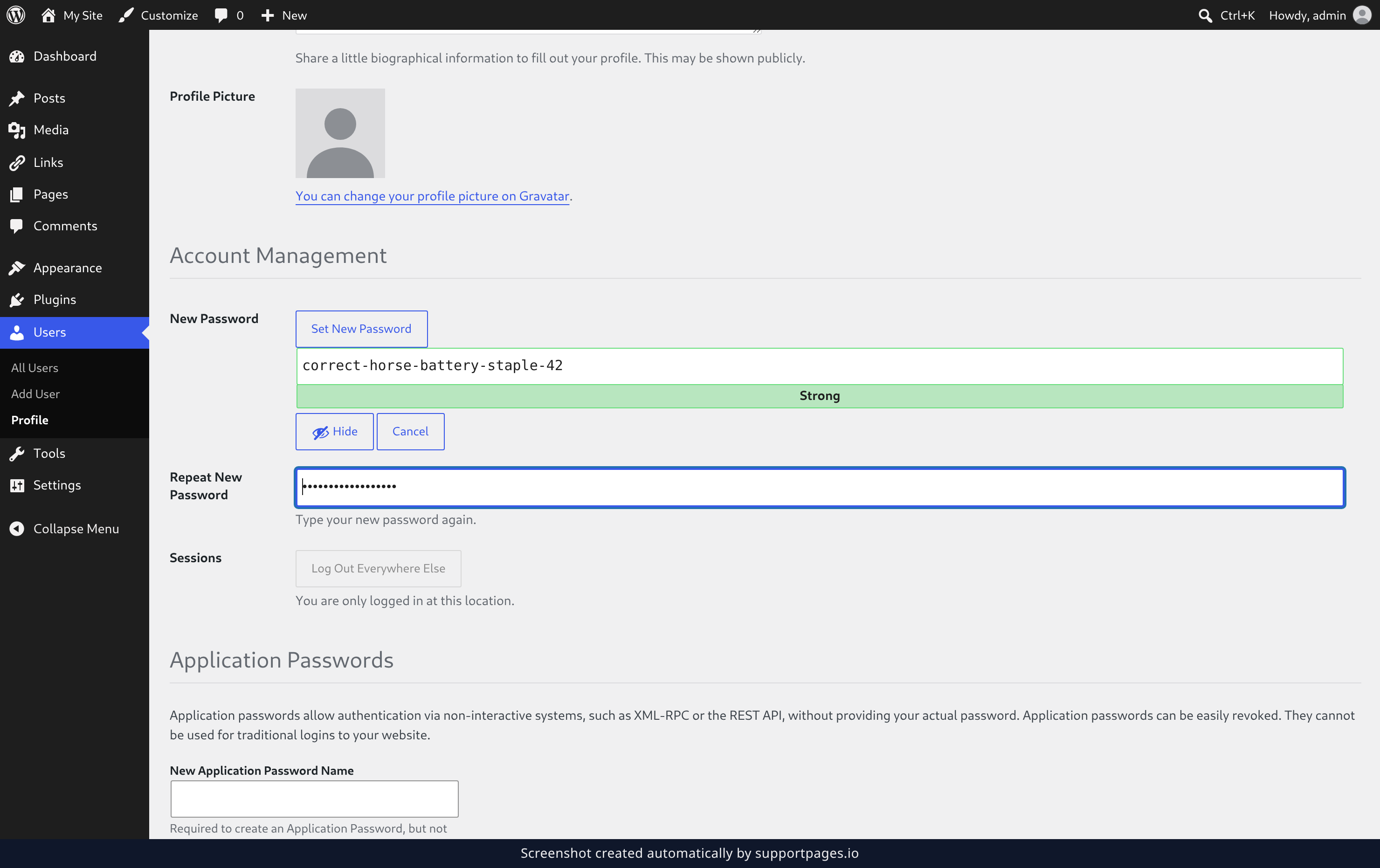Click the Appearance paintbrush icon
1380x868 pixels.
tap(17, 268)
